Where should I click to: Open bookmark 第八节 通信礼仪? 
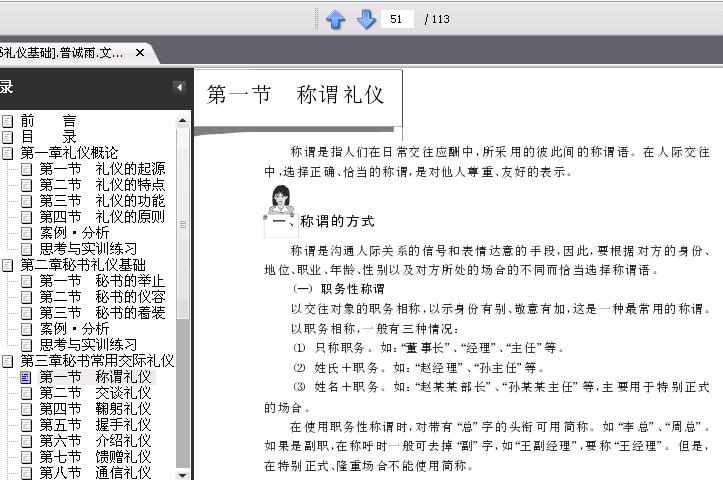95,473
